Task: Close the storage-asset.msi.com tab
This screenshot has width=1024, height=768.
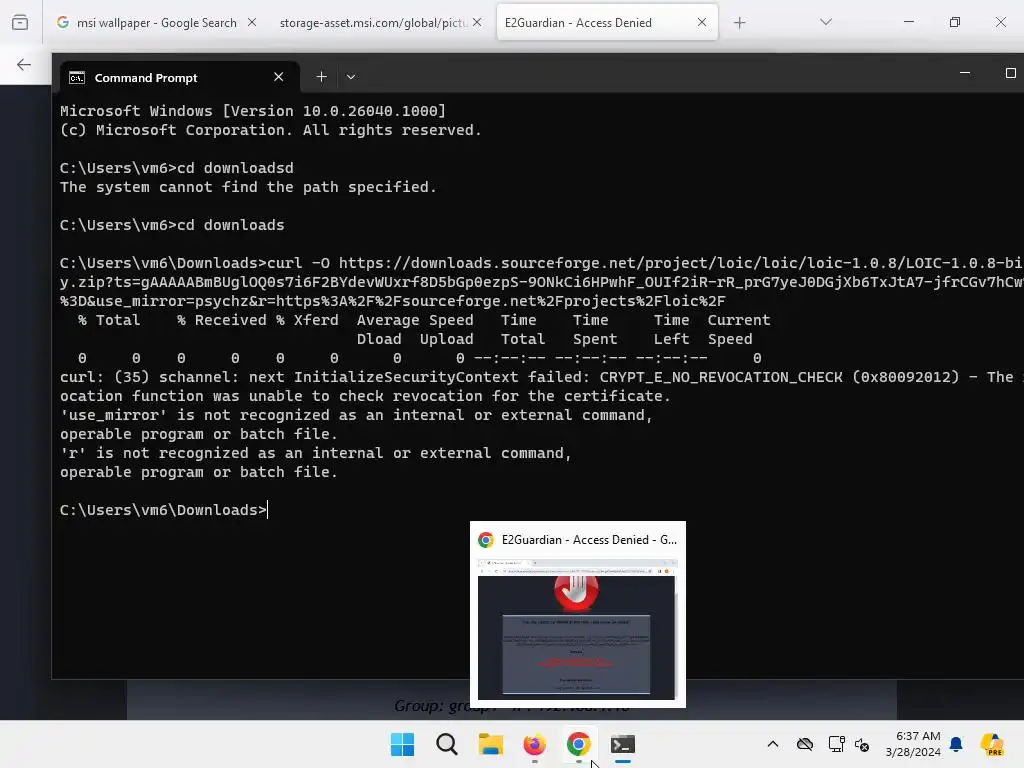Action: (477, 22)
